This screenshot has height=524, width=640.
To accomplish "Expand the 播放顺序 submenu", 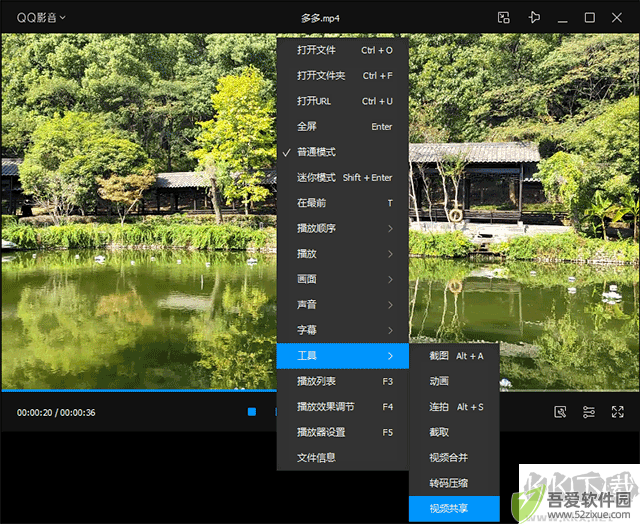I will (x=343, y=228).
